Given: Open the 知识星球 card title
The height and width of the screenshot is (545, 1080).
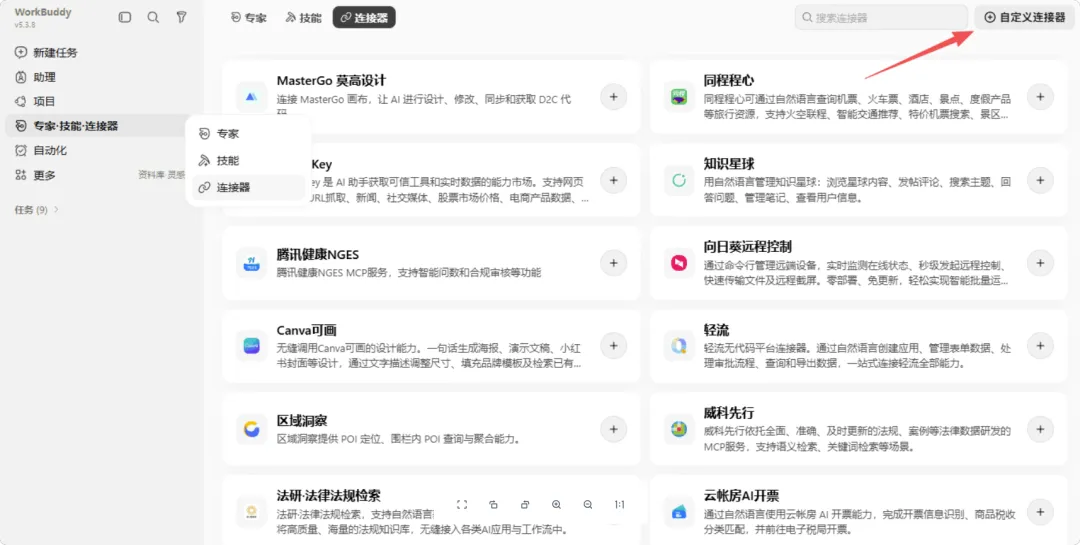Looking at the screenshot, I should (729, 164).
